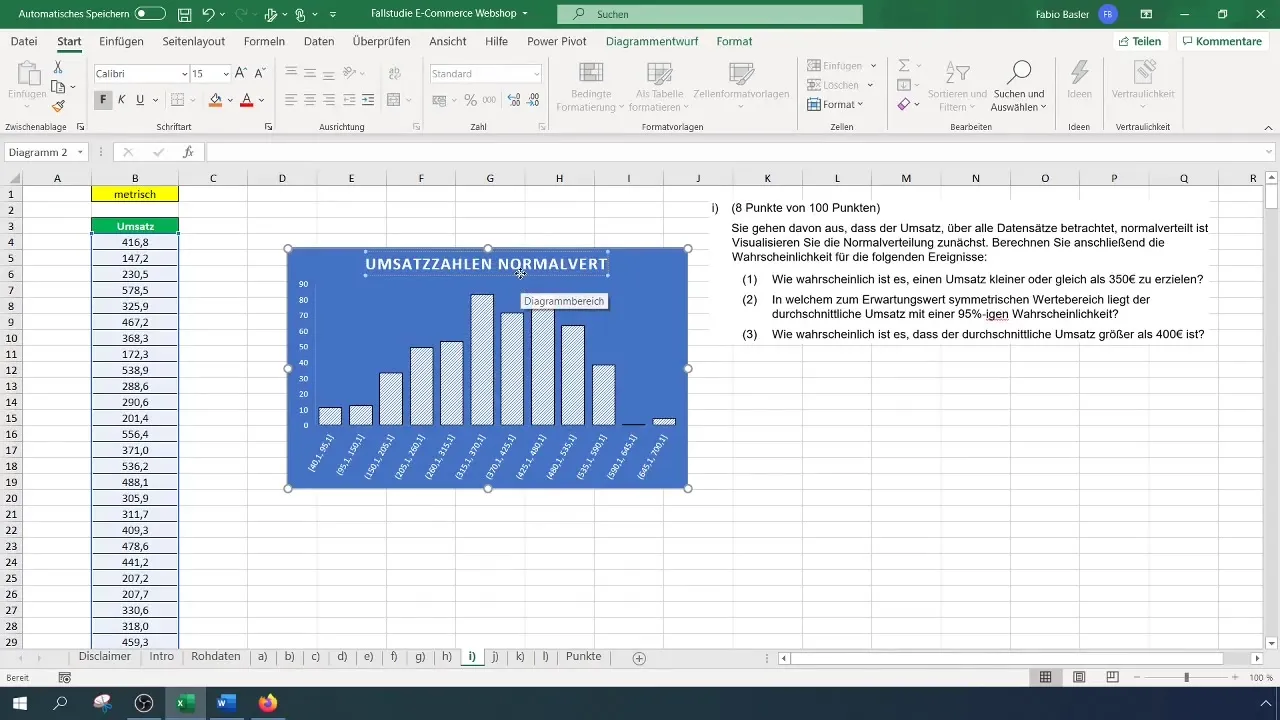Expand the fill color dropdown arrow

229,100
